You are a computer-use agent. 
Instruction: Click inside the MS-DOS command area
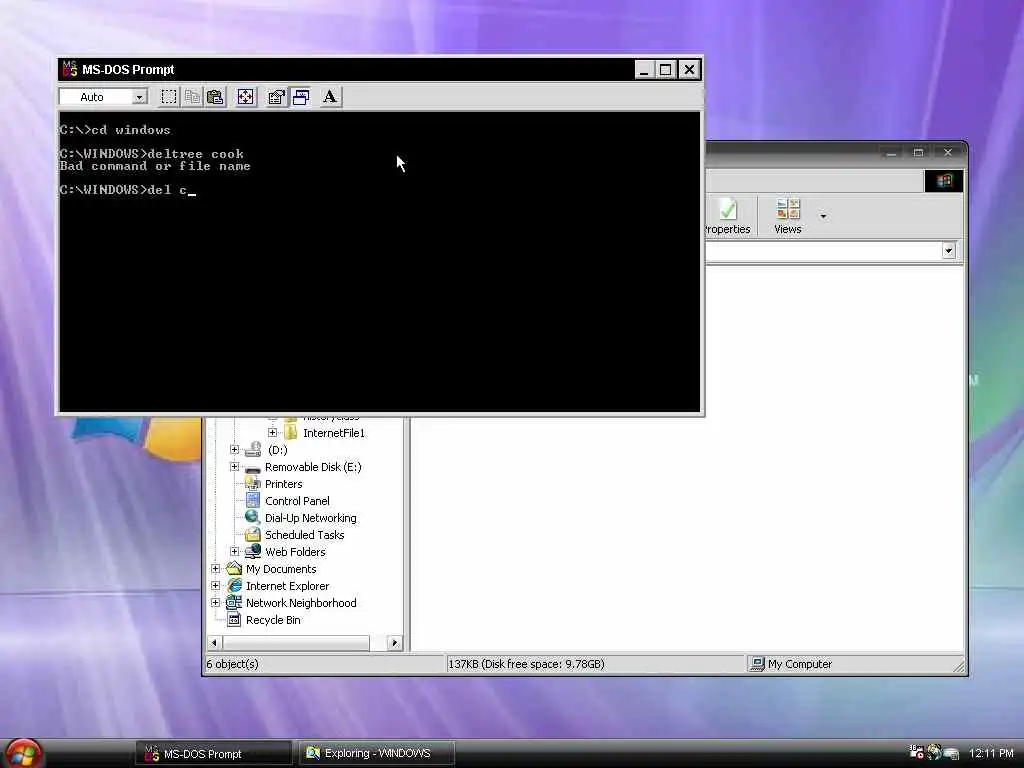(x=379, y=262)
